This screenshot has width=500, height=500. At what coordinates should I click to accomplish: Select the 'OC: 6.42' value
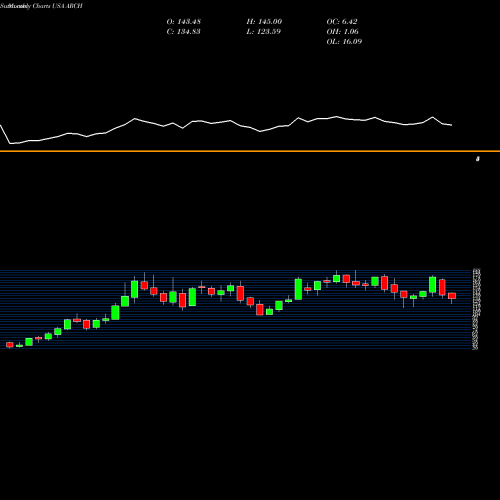(x=342, y=22)
